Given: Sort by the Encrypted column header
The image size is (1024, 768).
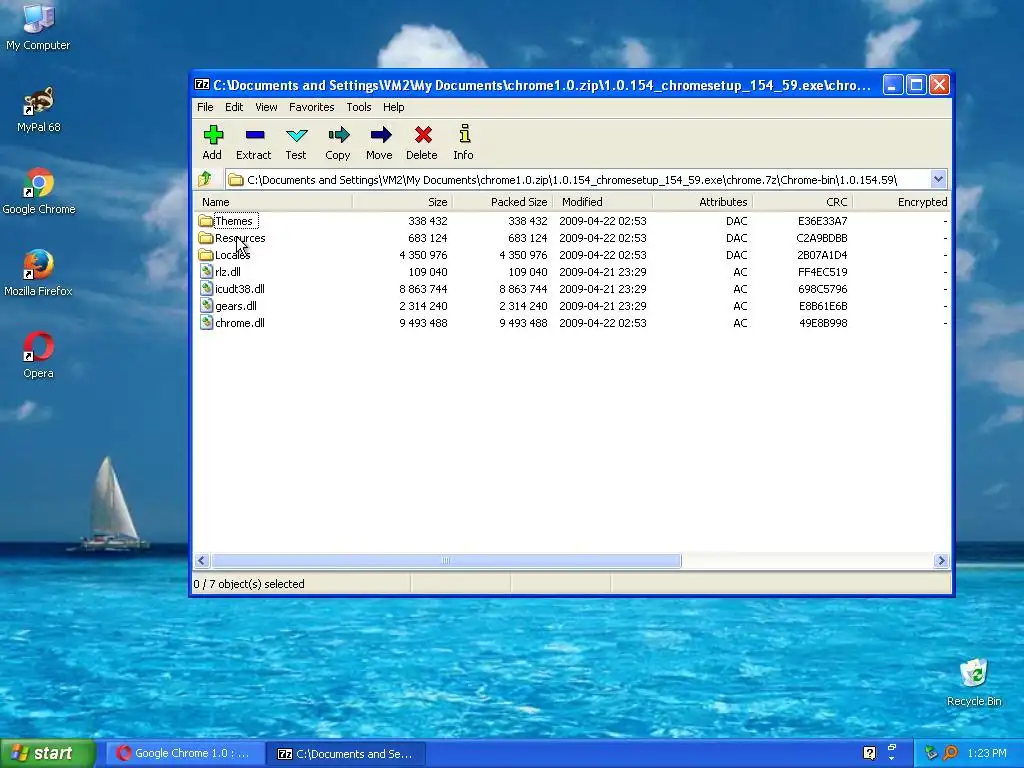Looking at the screenshot, I should 901,202.
